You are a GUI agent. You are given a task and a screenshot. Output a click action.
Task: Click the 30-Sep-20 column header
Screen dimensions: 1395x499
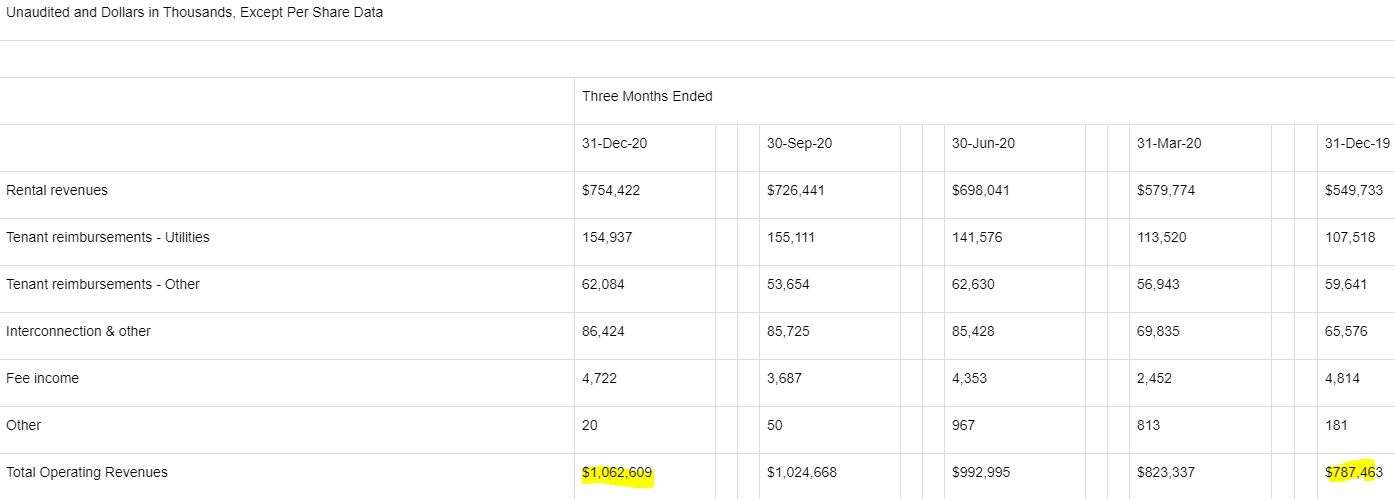[799, 143]
